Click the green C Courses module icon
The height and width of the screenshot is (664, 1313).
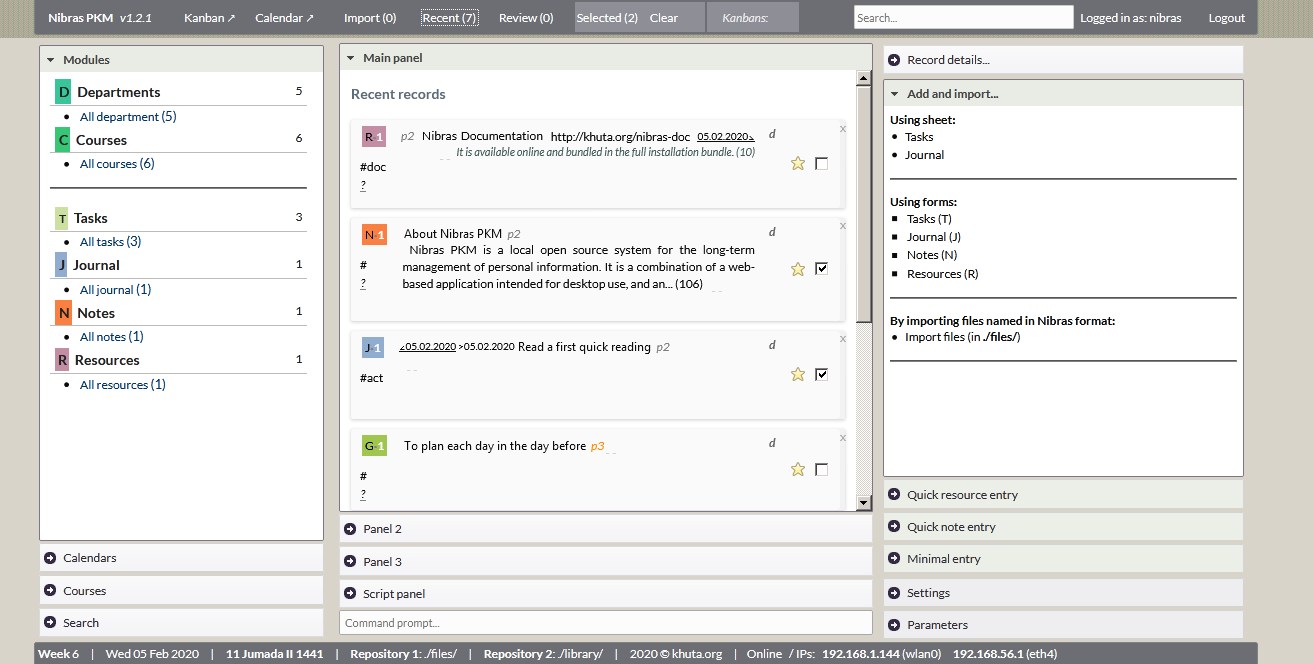[x=63, y=140]
